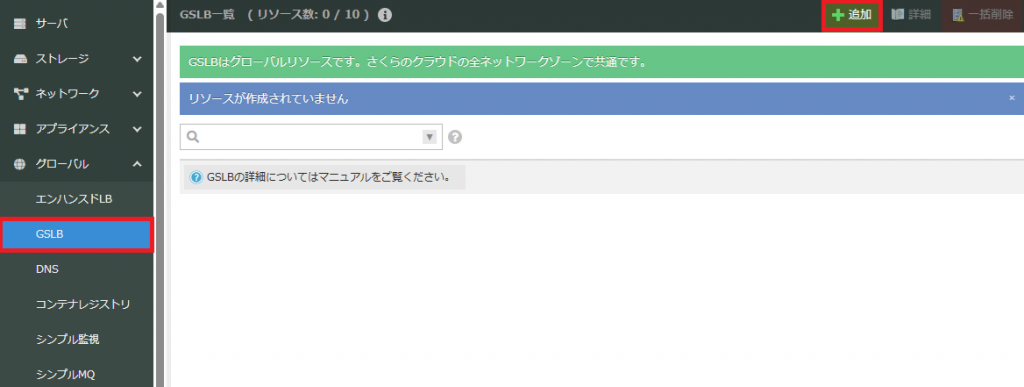Open the search filter dropdown arrow

coord(429,137)
